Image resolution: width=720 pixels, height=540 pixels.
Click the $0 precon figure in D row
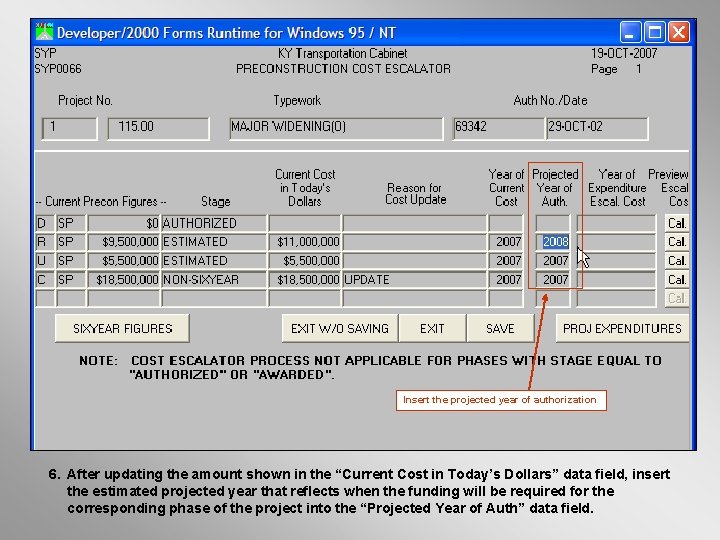tap(124, 223)
